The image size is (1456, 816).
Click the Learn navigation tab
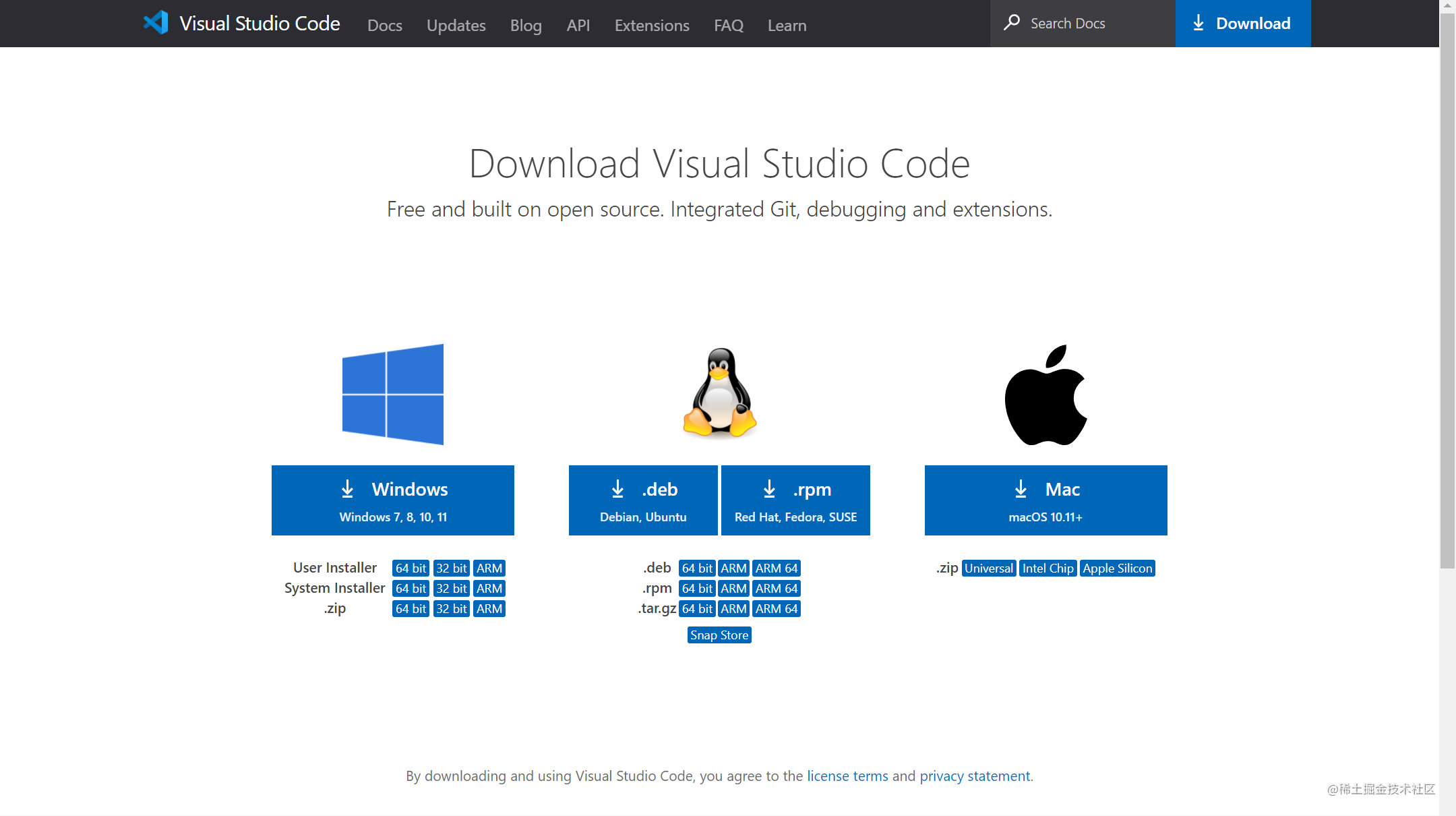point(787,25)
